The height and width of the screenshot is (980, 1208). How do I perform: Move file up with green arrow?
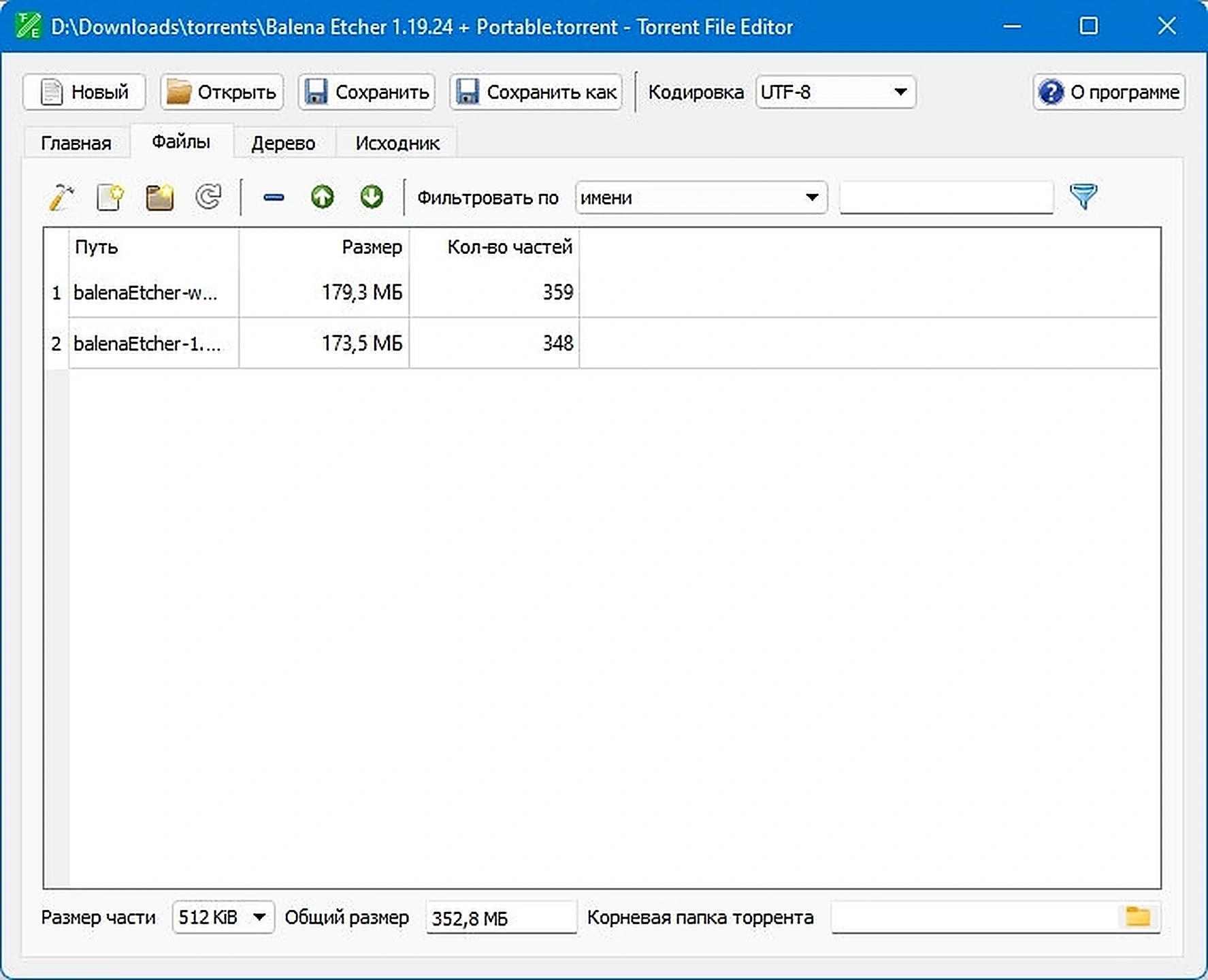(323, 197)
